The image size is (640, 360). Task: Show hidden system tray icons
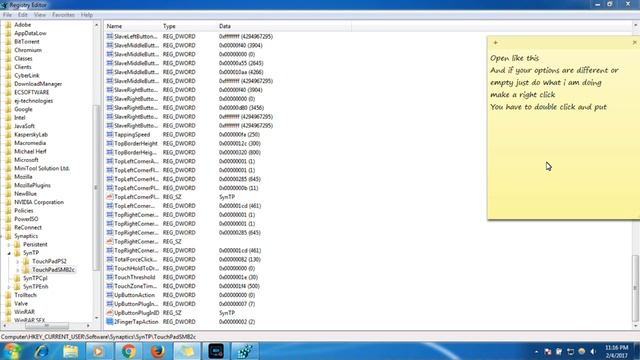point(536,351)
